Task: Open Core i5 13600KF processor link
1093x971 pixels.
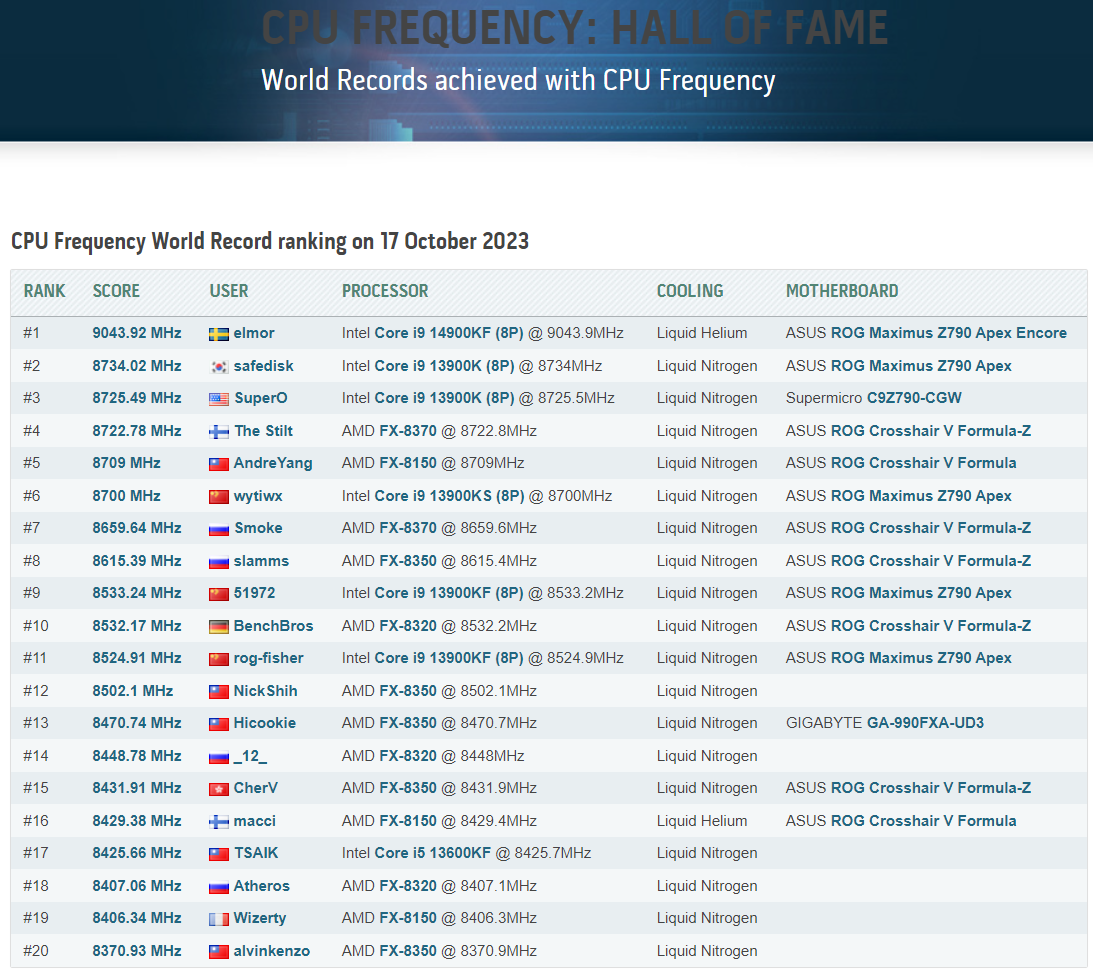Action: [432, 853]
